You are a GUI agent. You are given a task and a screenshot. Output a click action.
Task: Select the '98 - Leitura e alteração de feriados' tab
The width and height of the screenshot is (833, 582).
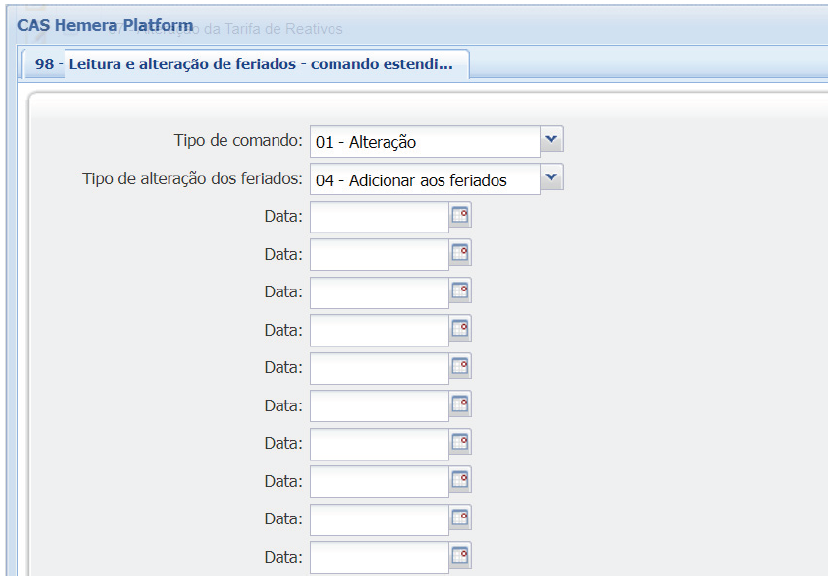click(x=244, y=65)
